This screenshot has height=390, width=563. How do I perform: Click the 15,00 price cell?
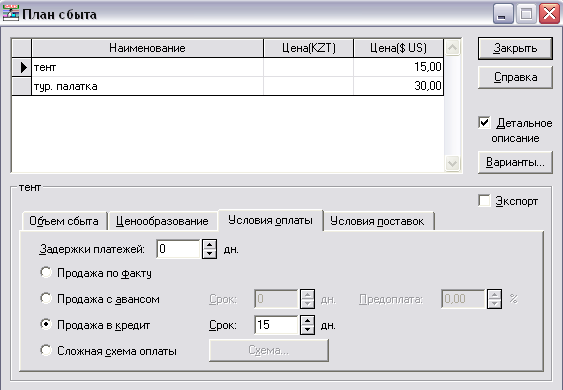tap(398, 67)
